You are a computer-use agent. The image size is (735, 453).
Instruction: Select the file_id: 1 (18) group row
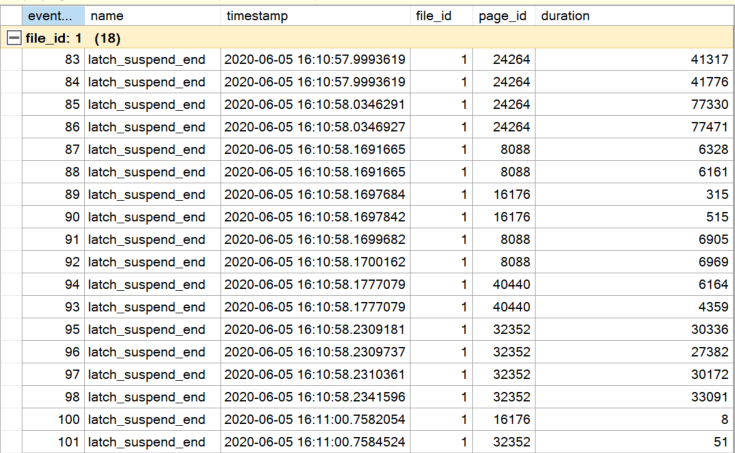[x=368, y=38]
